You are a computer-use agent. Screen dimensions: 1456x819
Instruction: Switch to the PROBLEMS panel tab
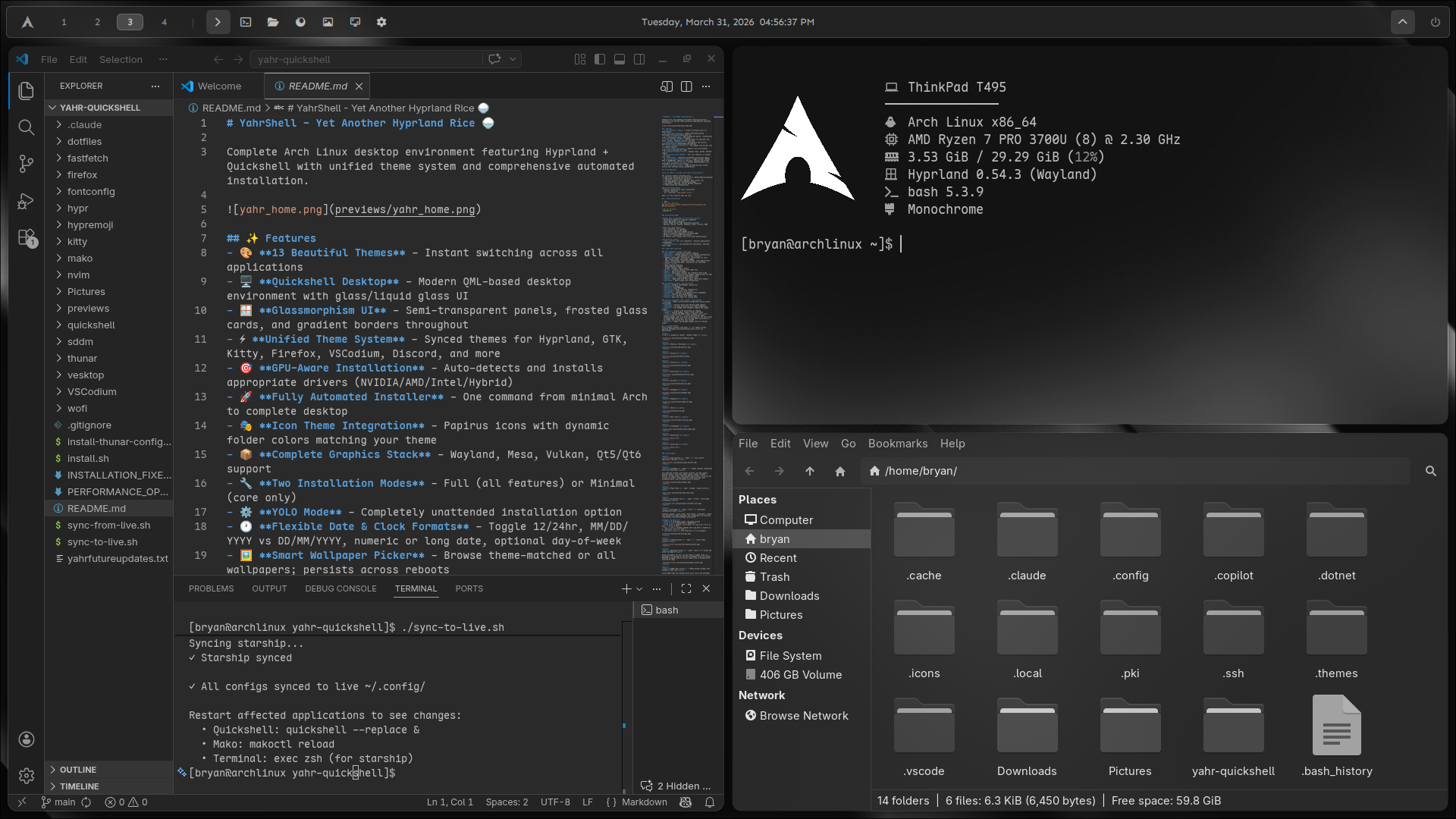[211, 588]
